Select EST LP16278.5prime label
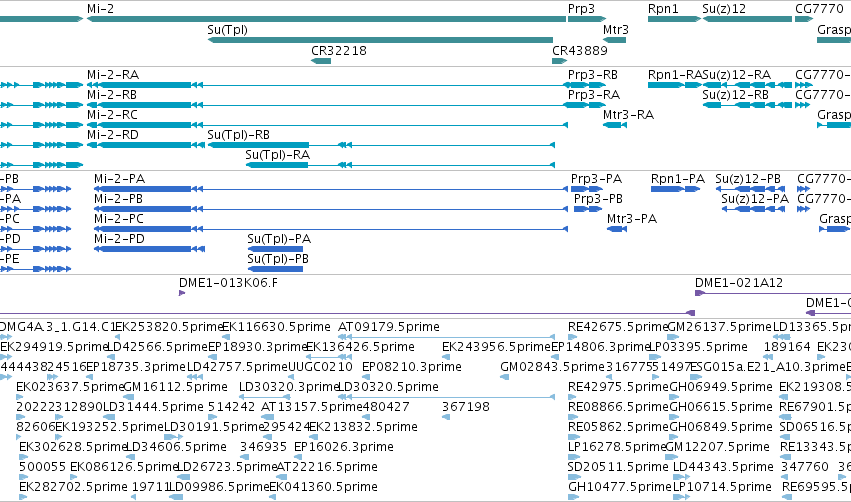Viewport: 851px width, 502px height. 617,447
